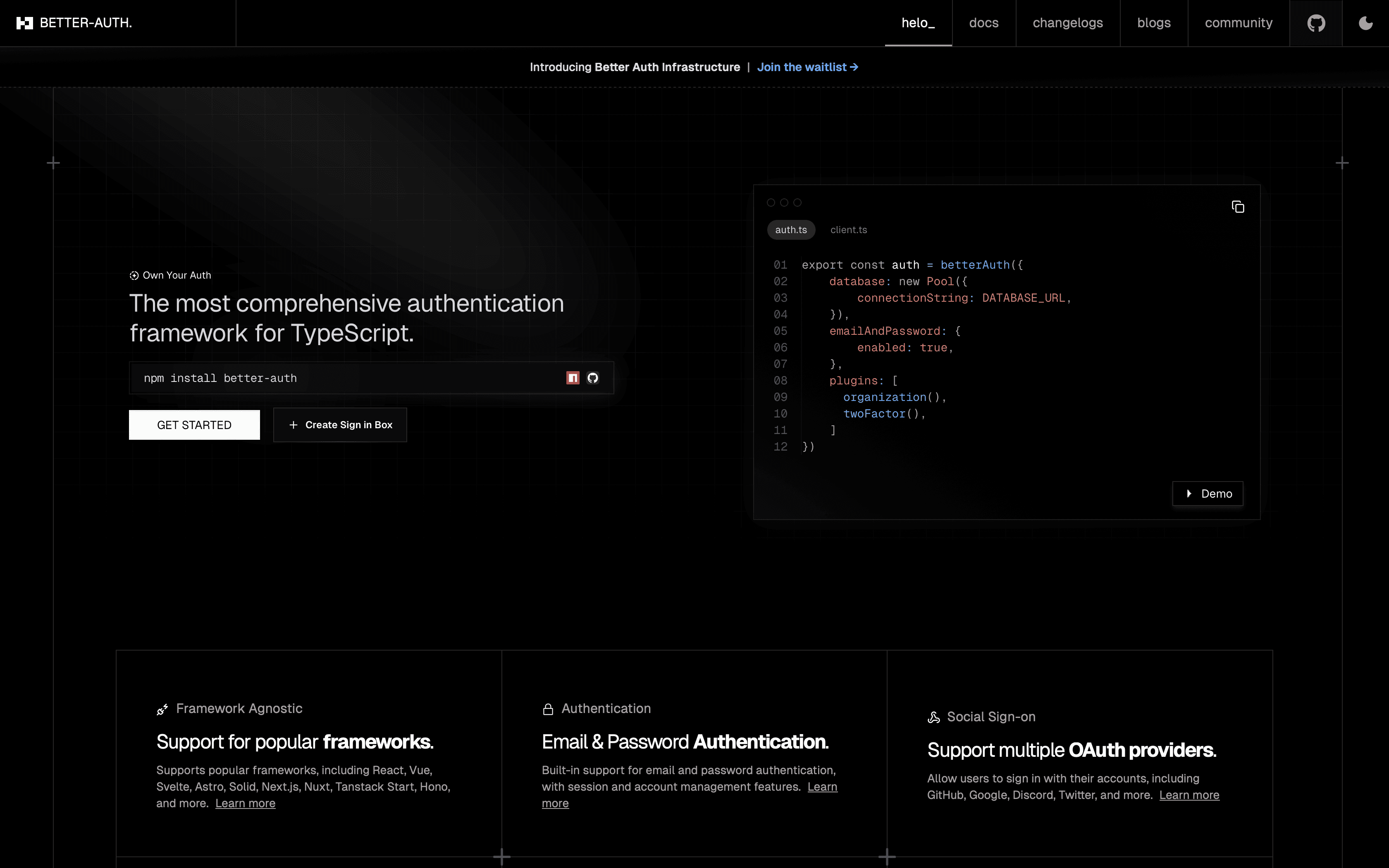Select the helo_ nav tab
Screen dimensions: 1389x868
click(x=918, y=23)
